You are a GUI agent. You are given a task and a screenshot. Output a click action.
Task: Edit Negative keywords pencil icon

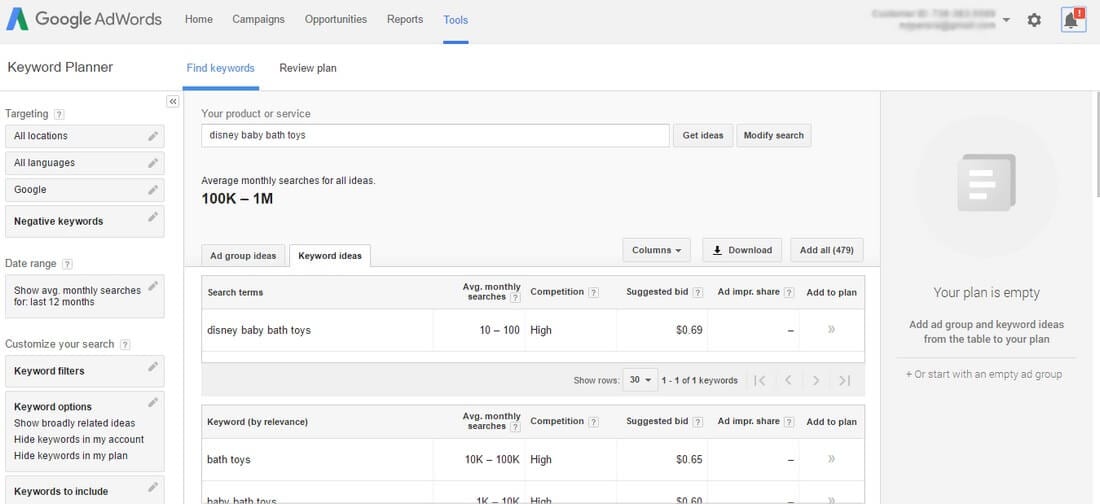[x=153, y=217]
